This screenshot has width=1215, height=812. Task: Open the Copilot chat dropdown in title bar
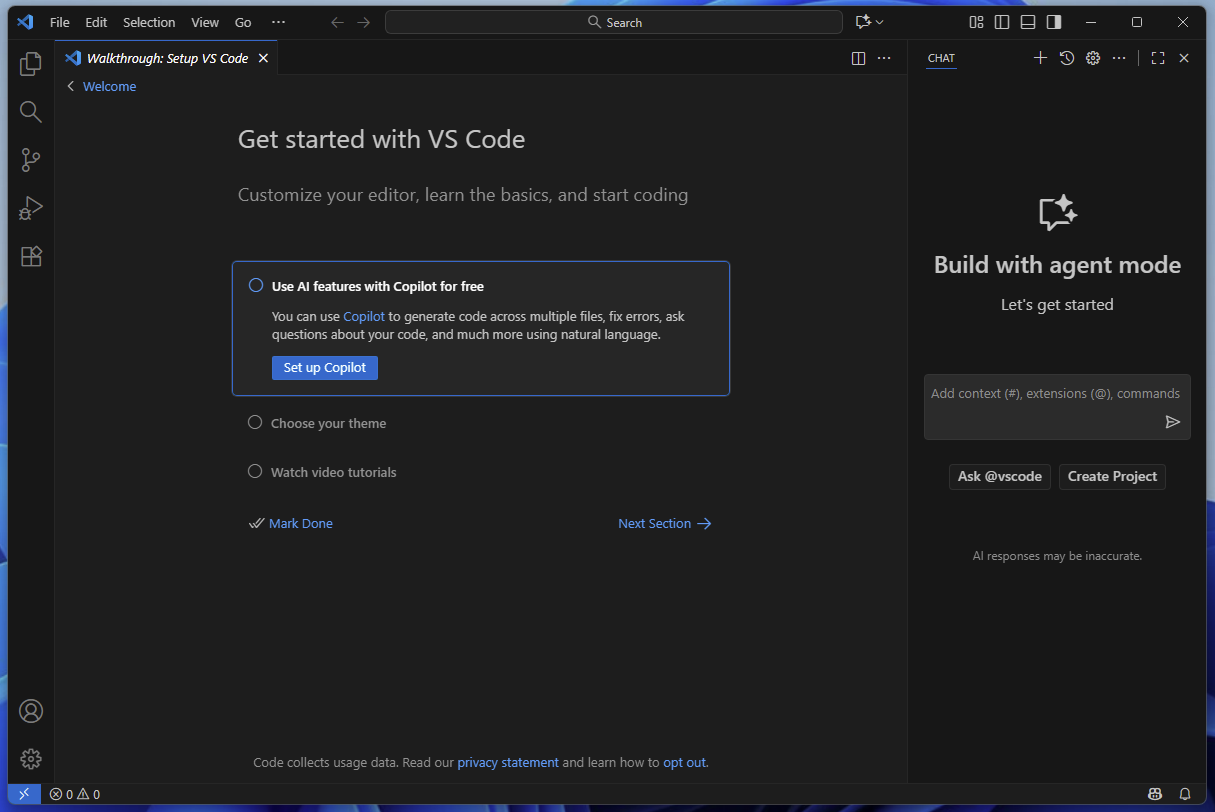pyautogui.click(x=870, y=22)
